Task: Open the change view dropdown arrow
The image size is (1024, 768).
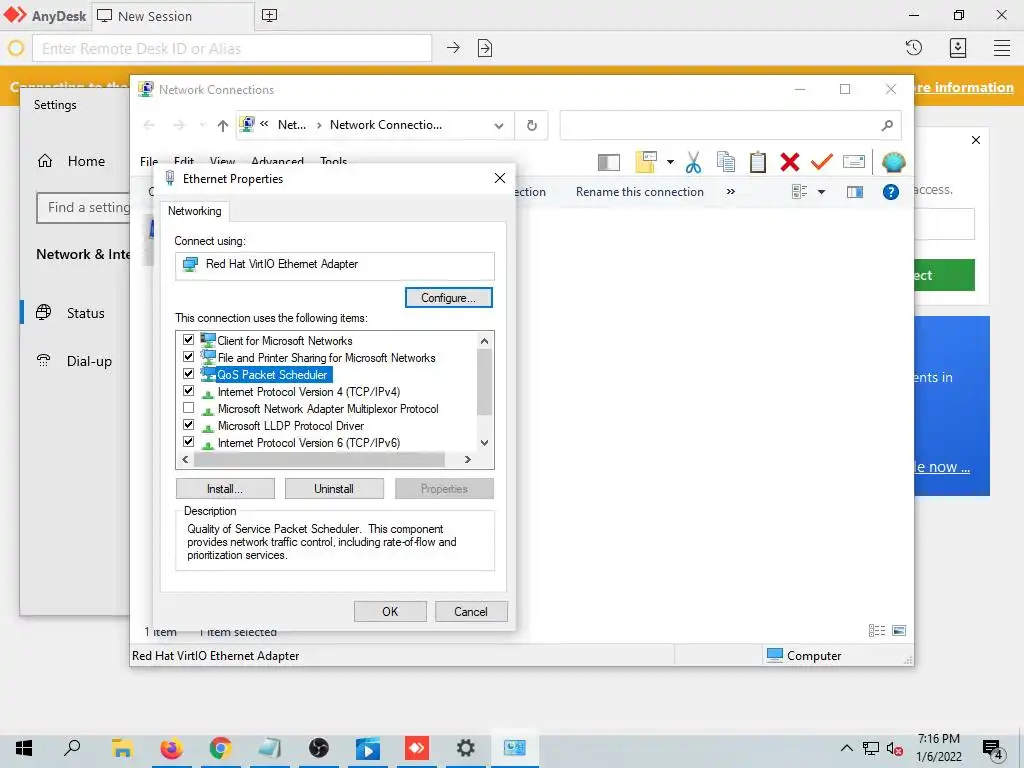Action: 822,192
